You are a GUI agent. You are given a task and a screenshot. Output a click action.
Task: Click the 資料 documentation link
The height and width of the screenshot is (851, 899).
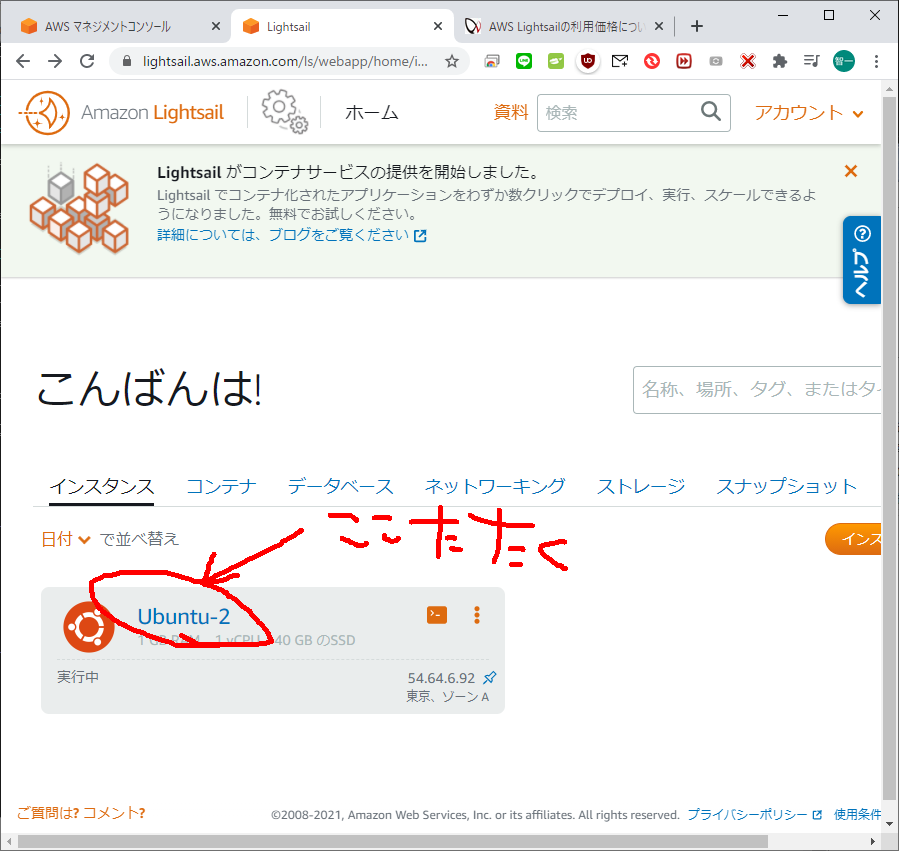(511, 112)
